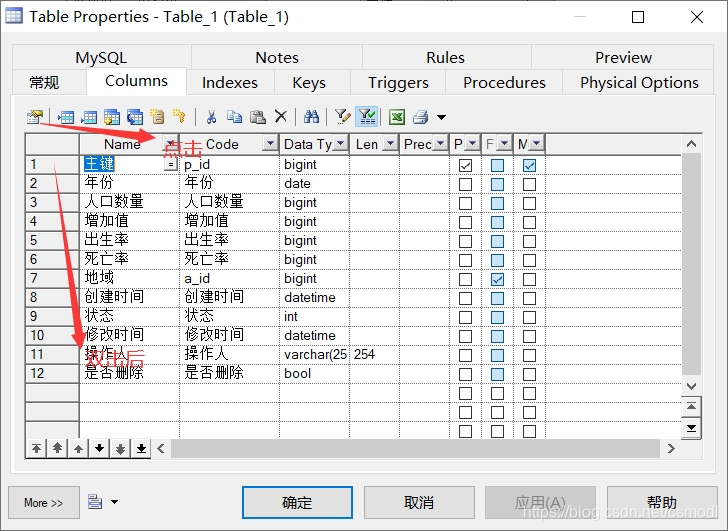This screenshot has width=728, height=531.
Task: Click the Data Type cell reading varchar(25
Action: pyautogui.click(x=314, y=355)
